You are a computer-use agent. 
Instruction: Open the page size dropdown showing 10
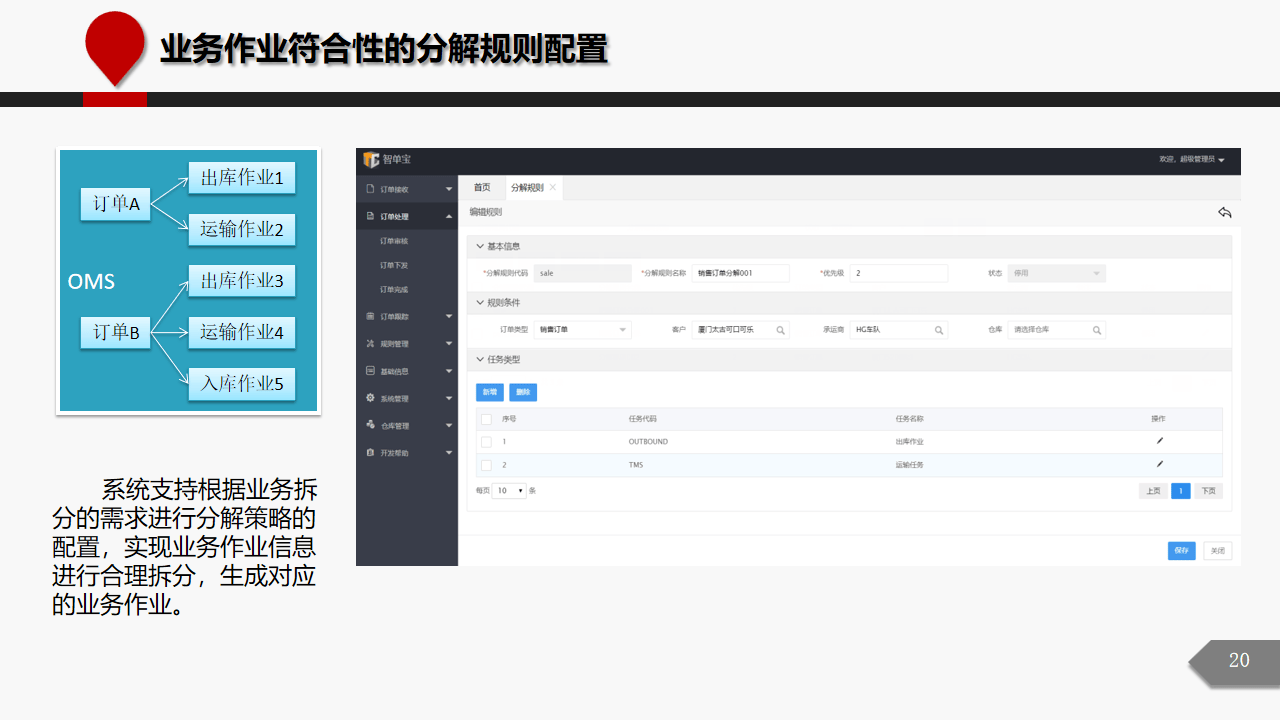tap(510, 491)
